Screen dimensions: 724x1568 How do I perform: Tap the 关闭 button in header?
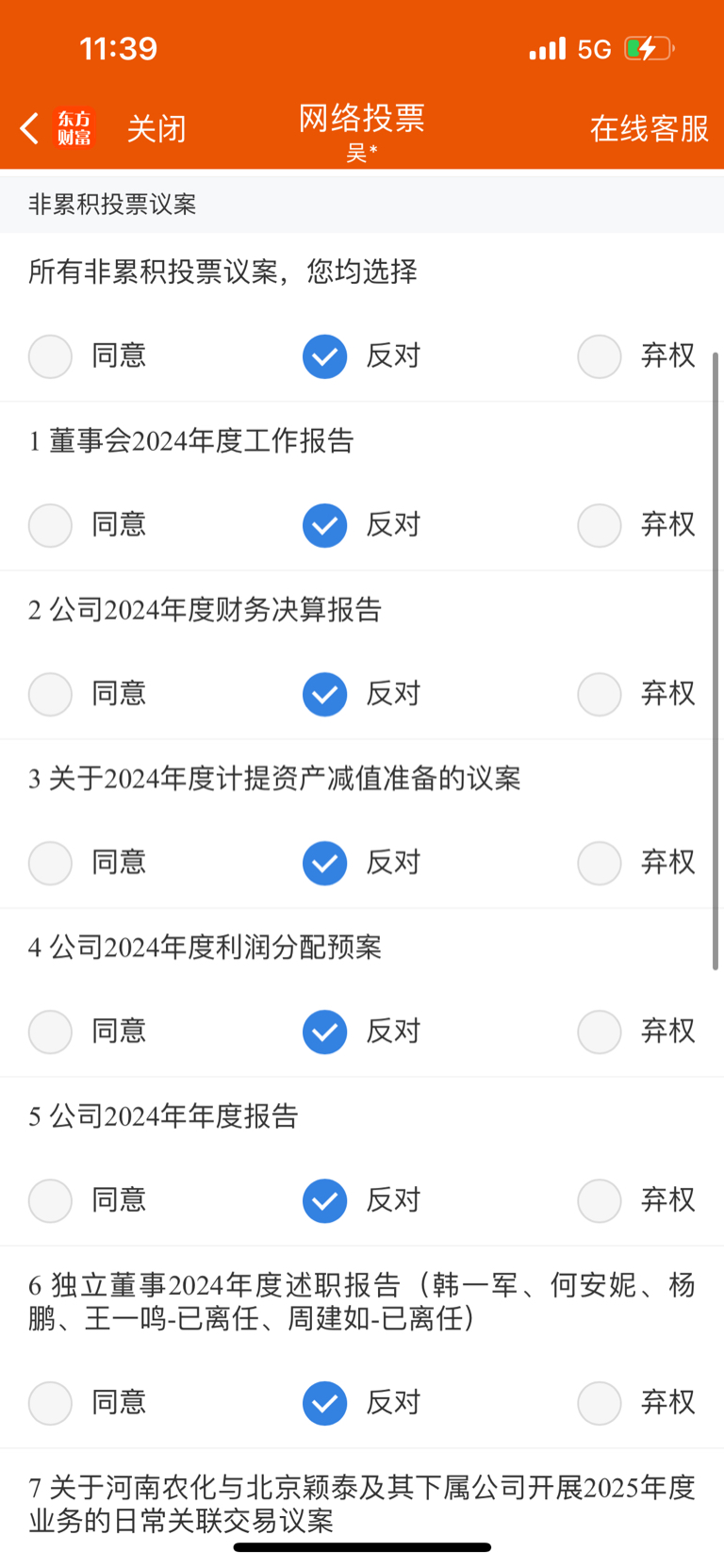pos(156,128)
